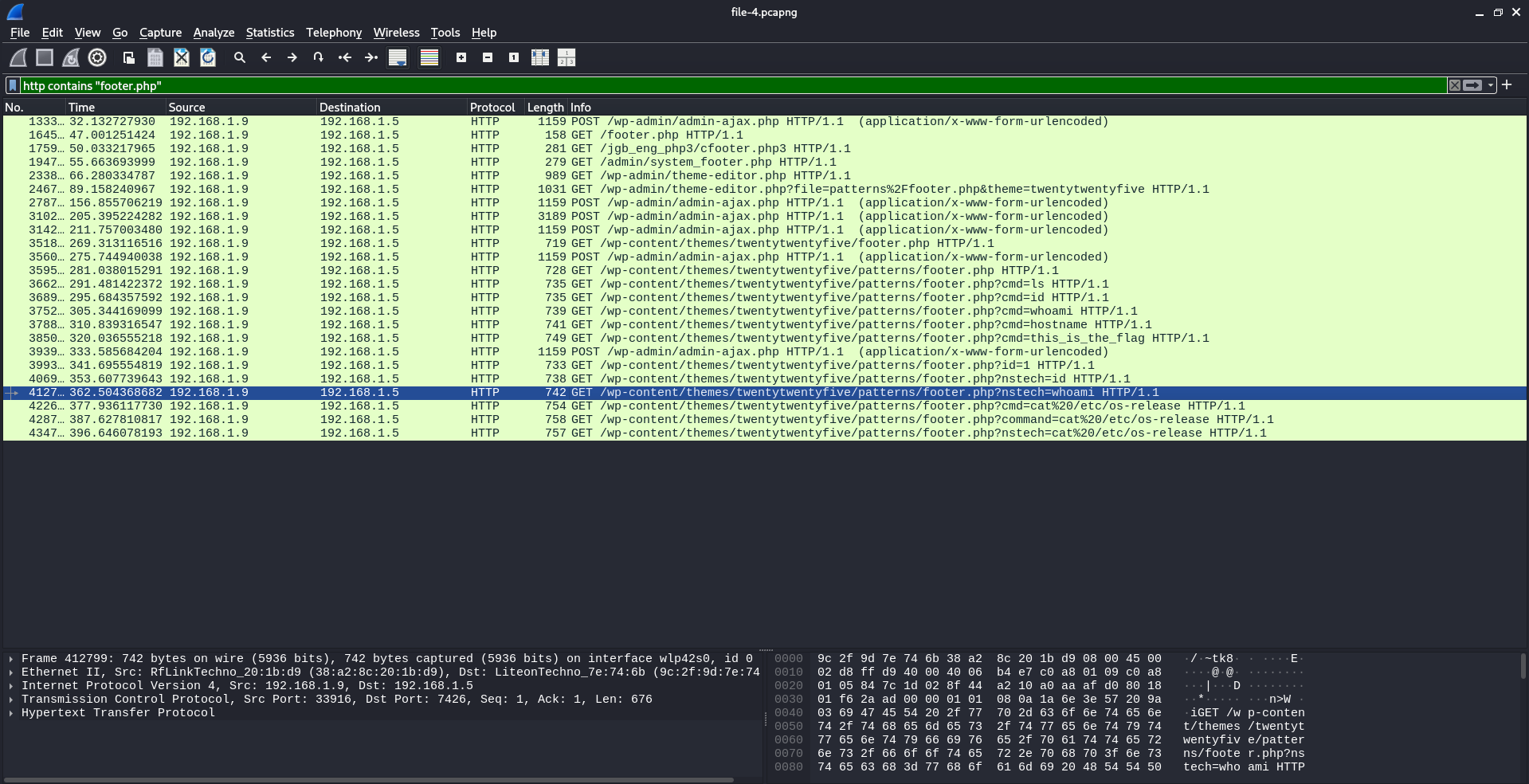Open a capture file
Image resolution: width=1529 pixels, height=784 pixels.
click(128, 57)
